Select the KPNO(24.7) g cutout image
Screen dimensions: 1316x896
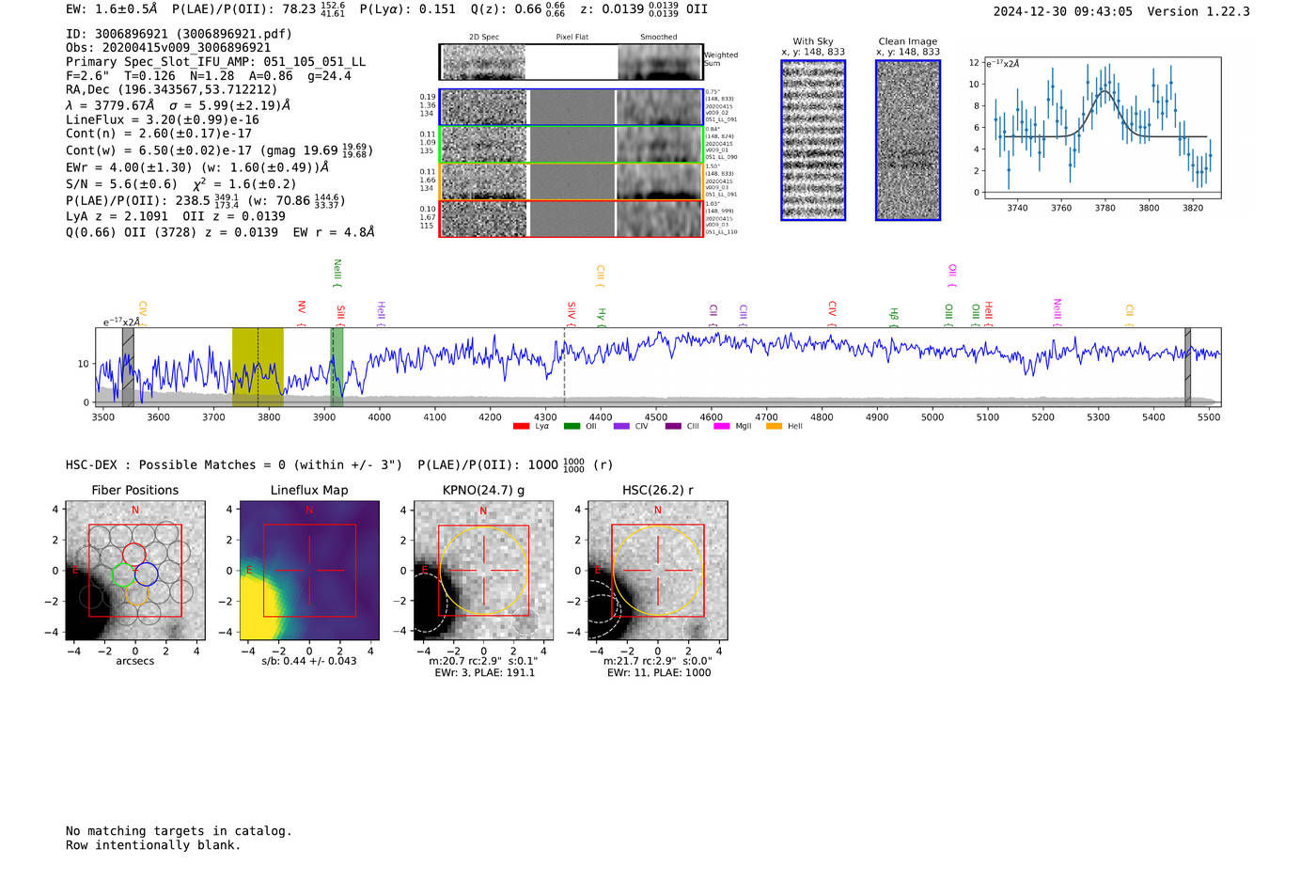pyautogui.click(x=483, y=571)
